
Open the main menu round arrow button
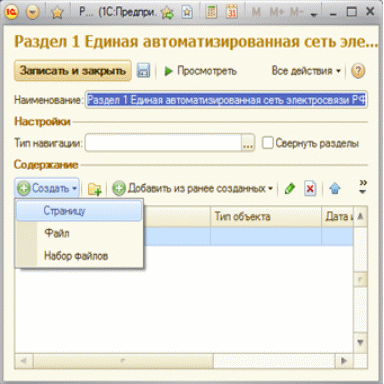pos(33,13)
